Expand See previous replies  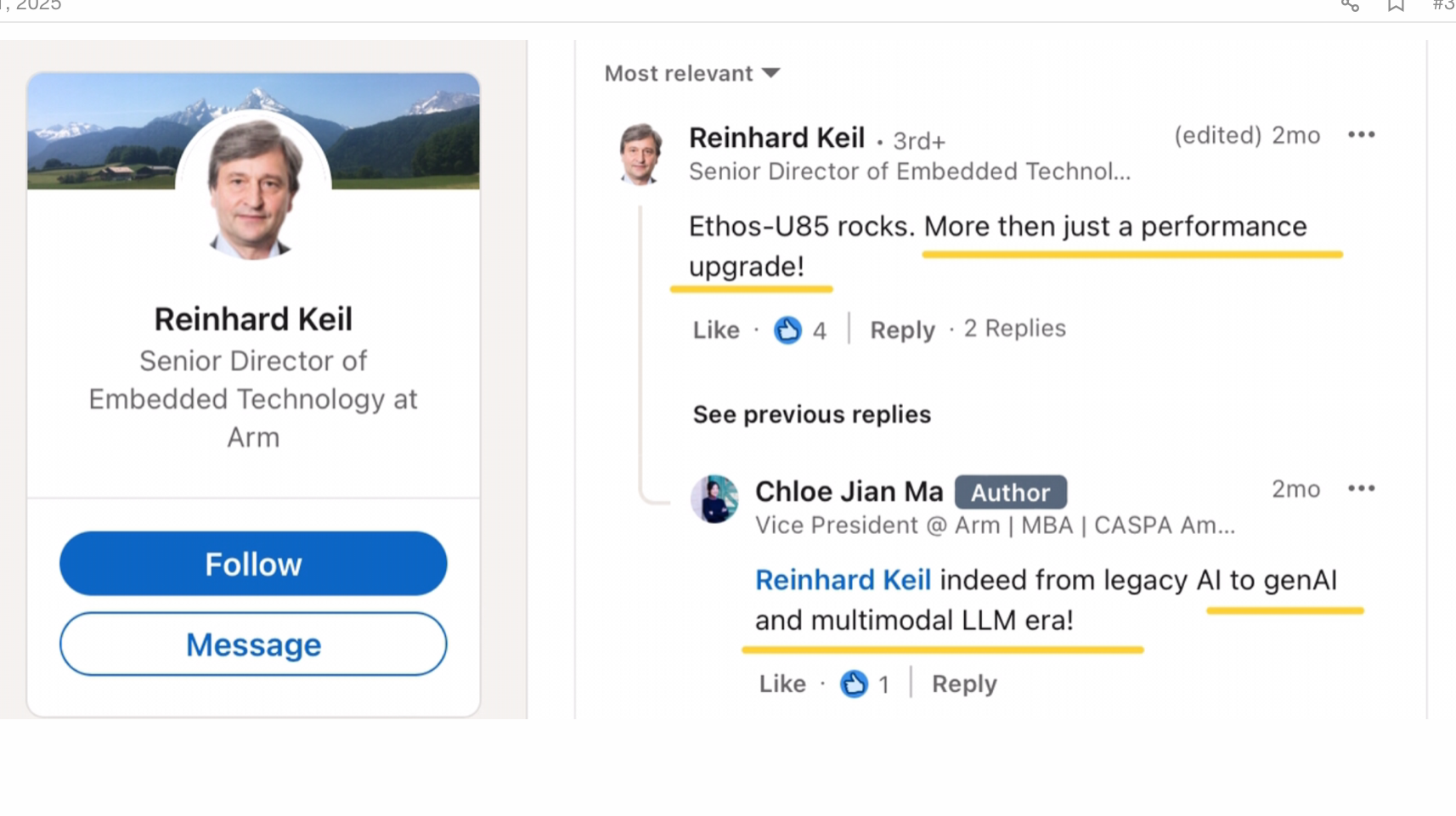click(811, 414)
